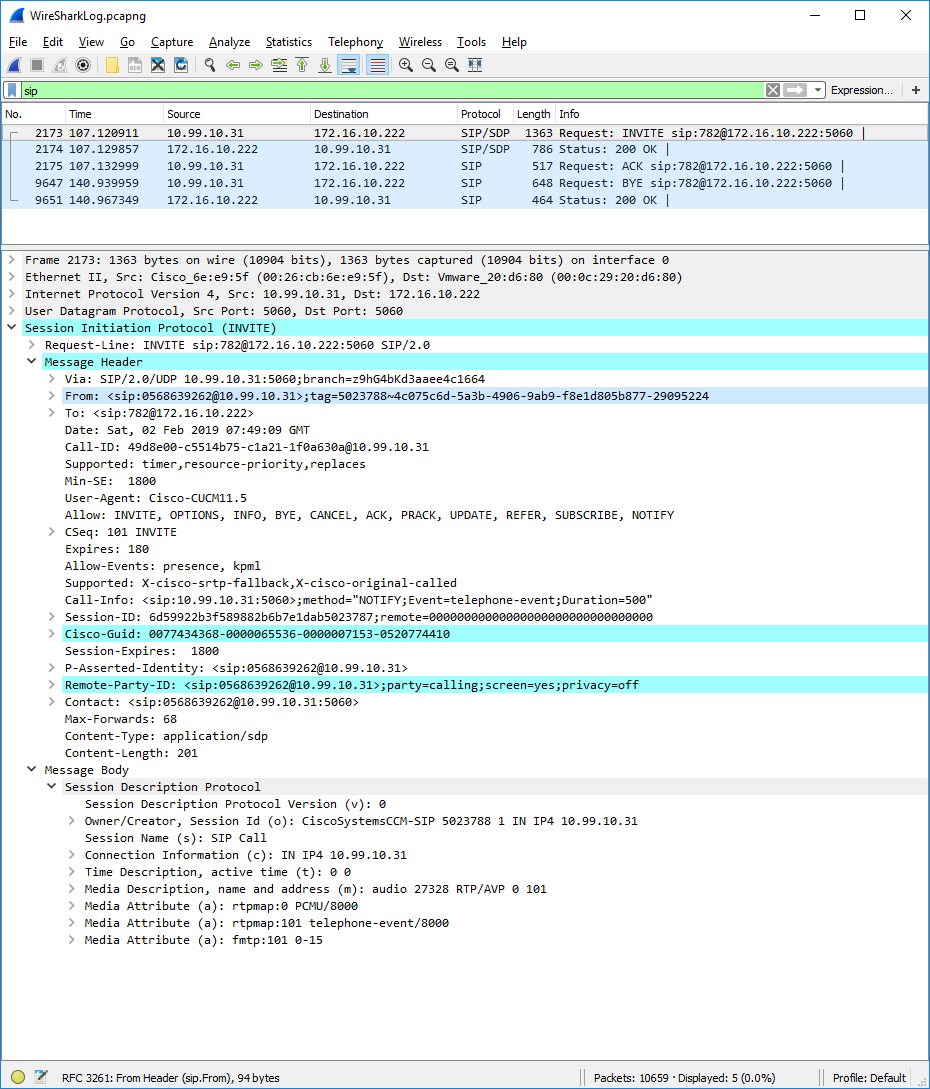Viewport: 930px width, 1089px height.
Task: Clear the display filter with X button
Action: (x=773, y=90)
